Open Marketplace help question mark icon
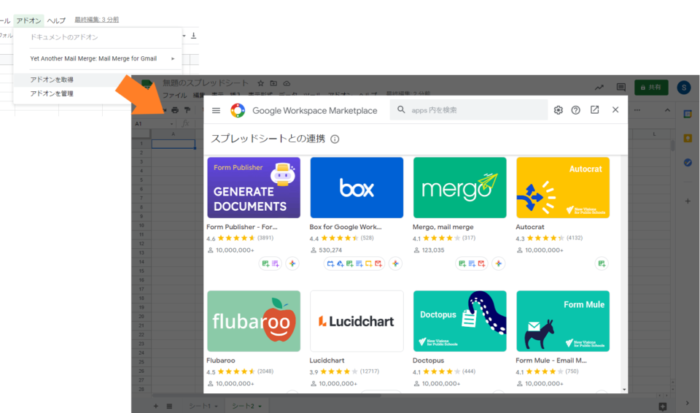The height and width of the screenshot is (413, 700). (x=576, y=110)
